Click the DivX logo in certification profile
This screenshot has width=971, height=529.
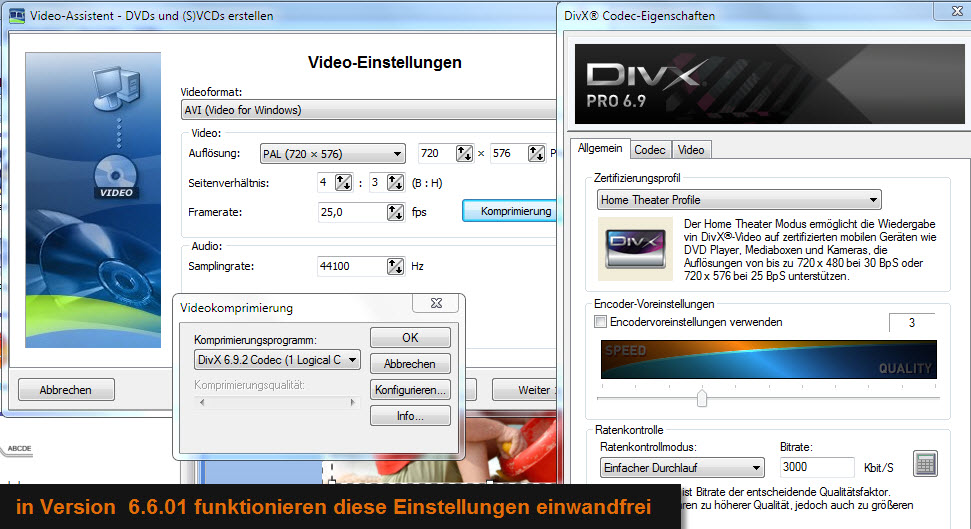(637, 248)
